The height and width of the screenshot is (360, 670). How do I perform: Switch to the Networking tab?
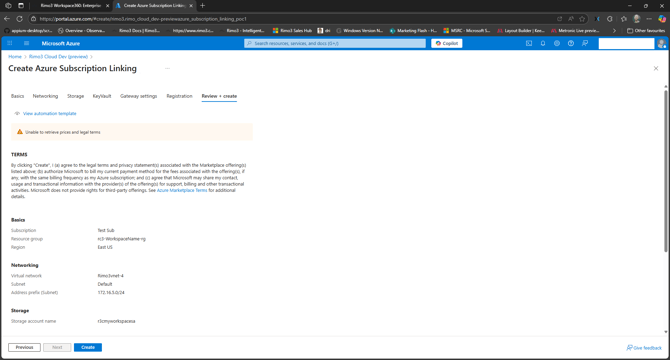click(x=45, y=96)
